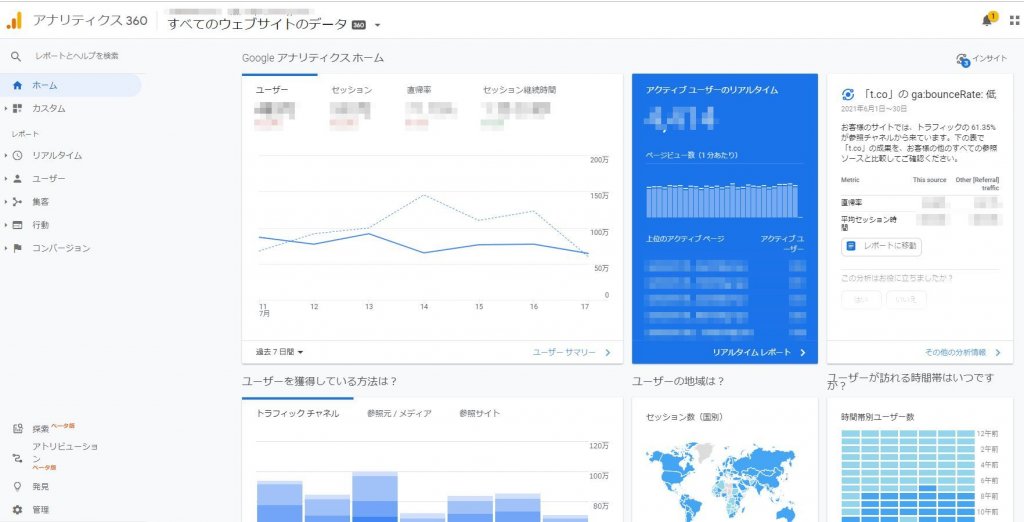The image size is (1024, 522).
Task: Click the search magnifier icon in sidebar
Action: (16, 57)
